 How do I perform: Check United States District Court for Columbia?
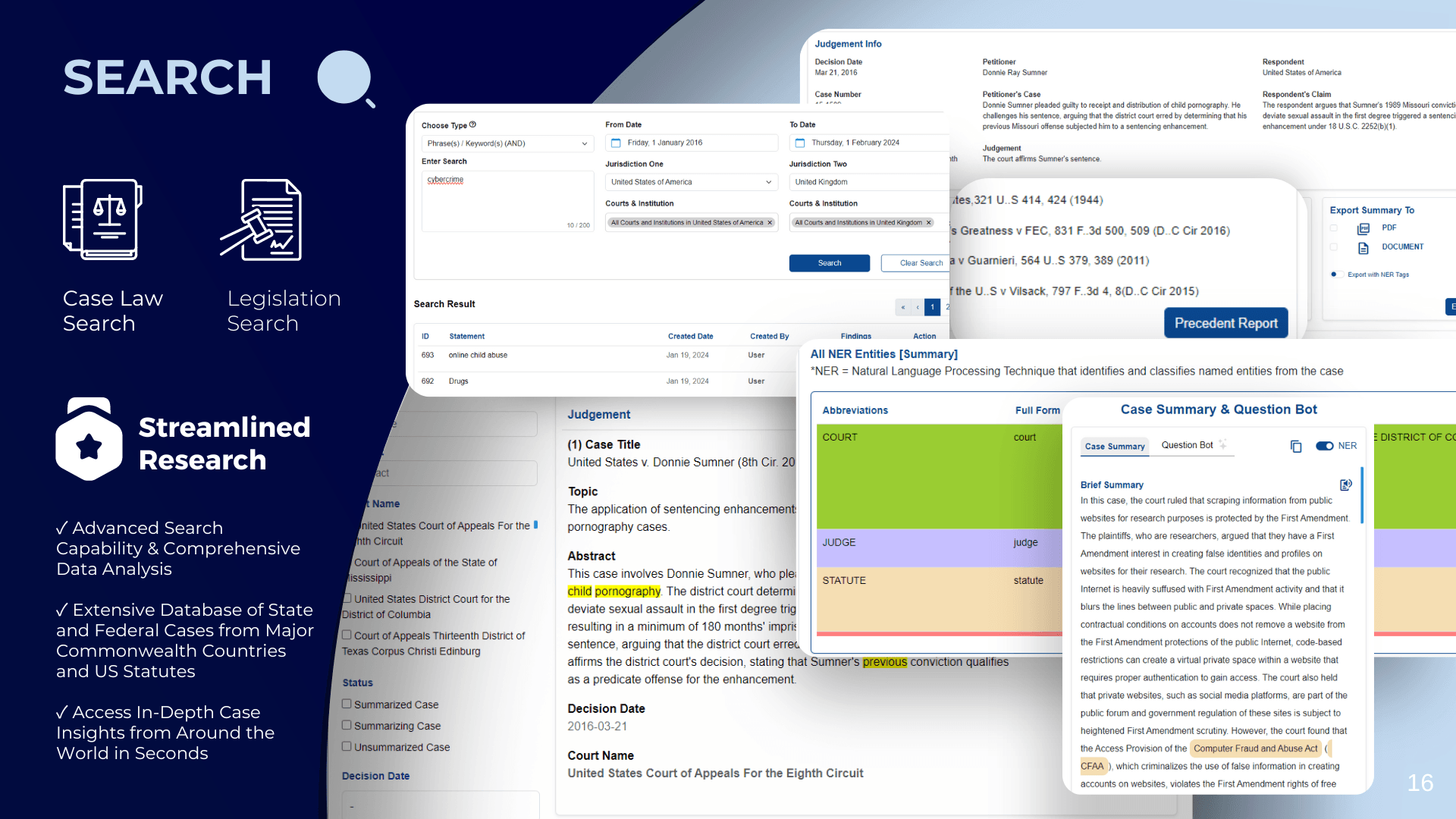(x=347, y=598)
